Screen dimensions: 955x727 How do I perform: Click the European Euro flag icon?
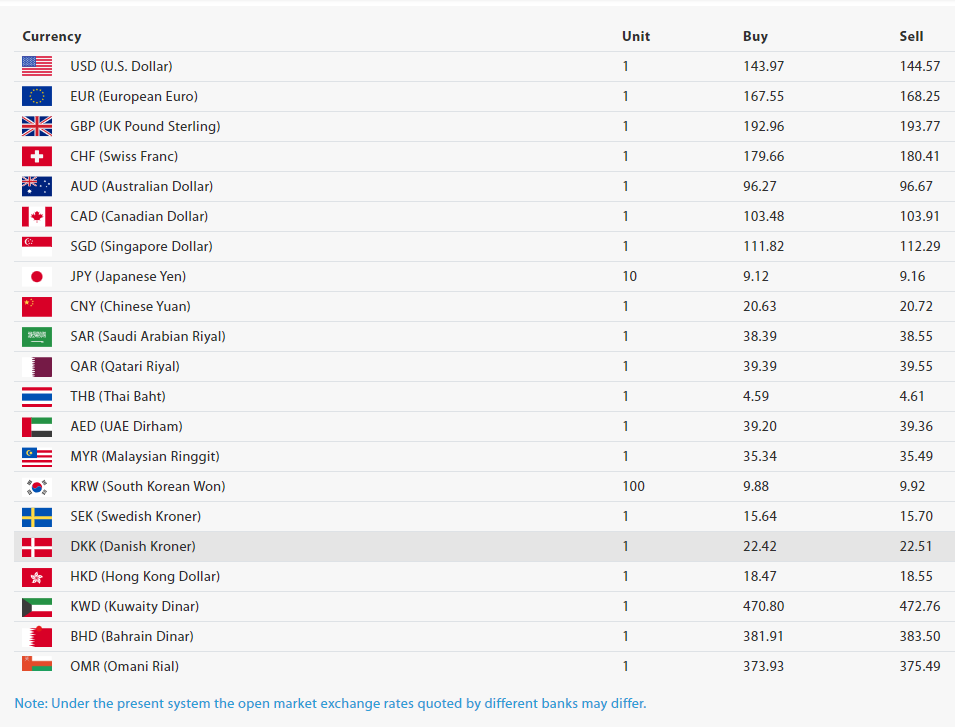click(x=37, y=96)
